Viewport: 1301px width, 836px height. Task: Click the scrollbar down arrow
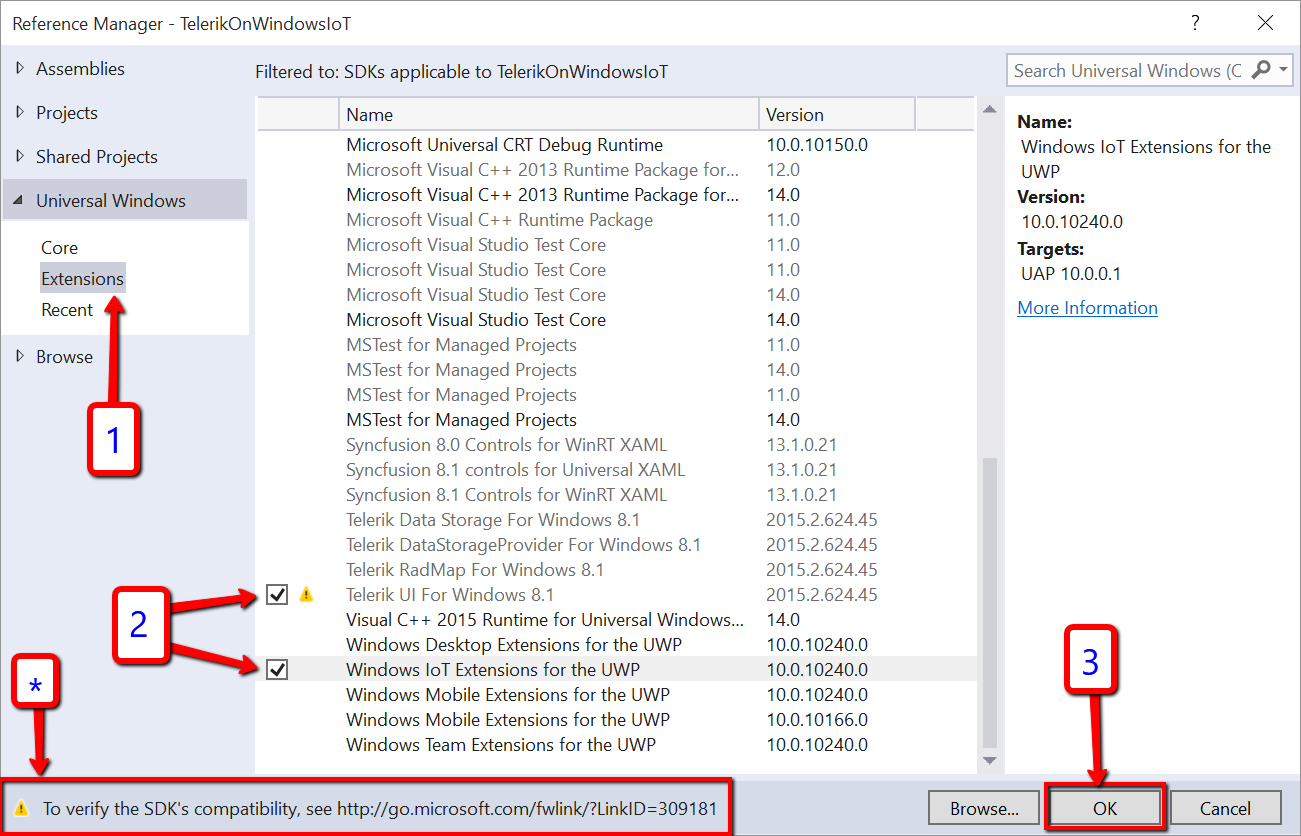(x=989, y=761)
